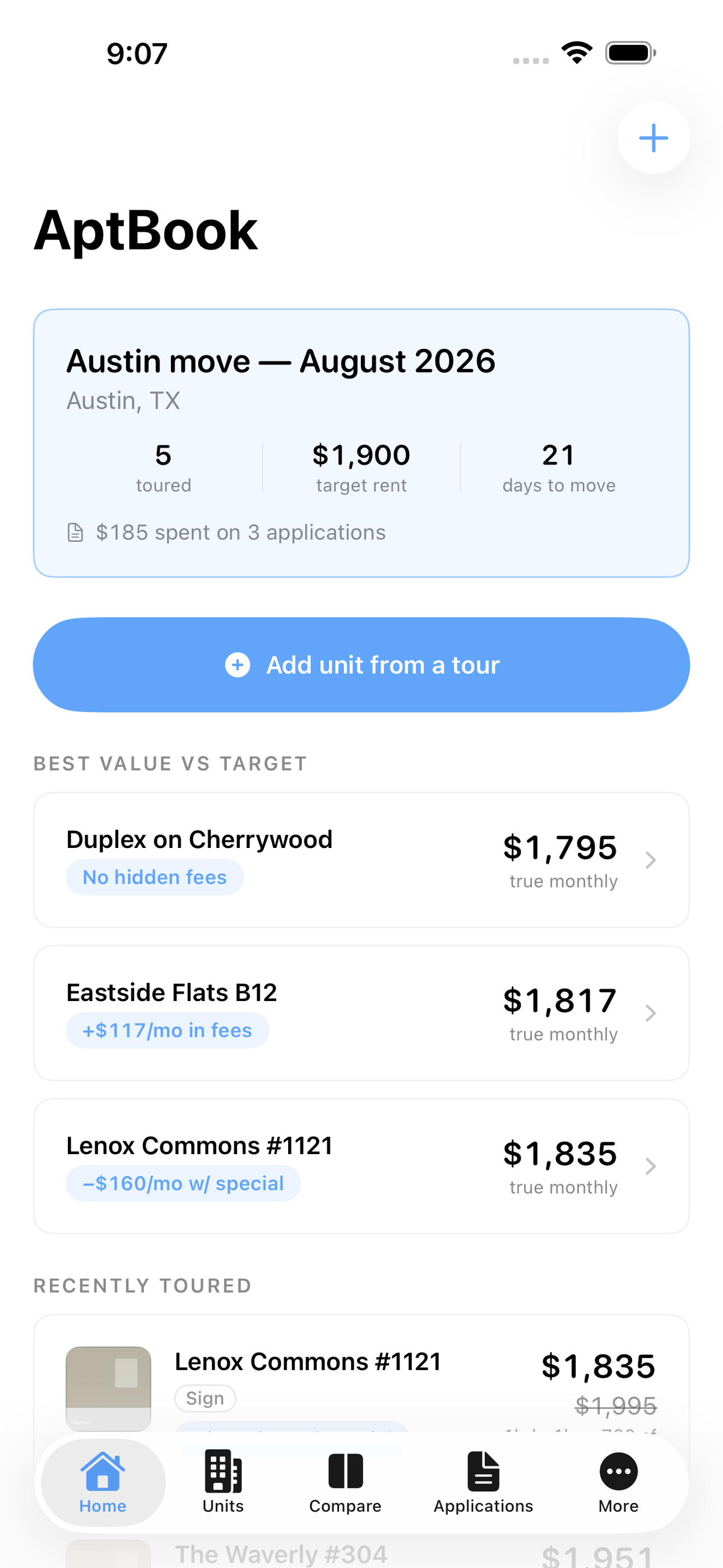The width and height of the screenshot is (723, 1568).
Task: Open the Compare columns icon
Action: click(x=345, y=1470)
